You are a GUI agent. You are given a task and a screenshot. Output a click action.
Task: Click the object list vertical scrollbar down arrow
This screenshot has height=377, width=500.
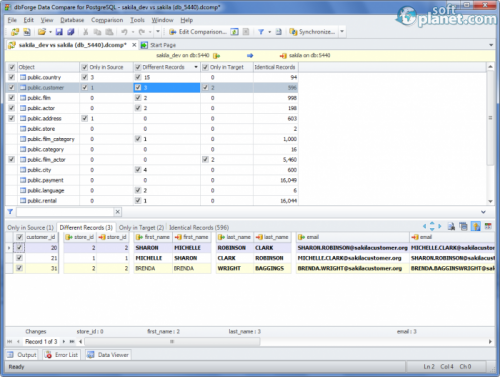490,201
